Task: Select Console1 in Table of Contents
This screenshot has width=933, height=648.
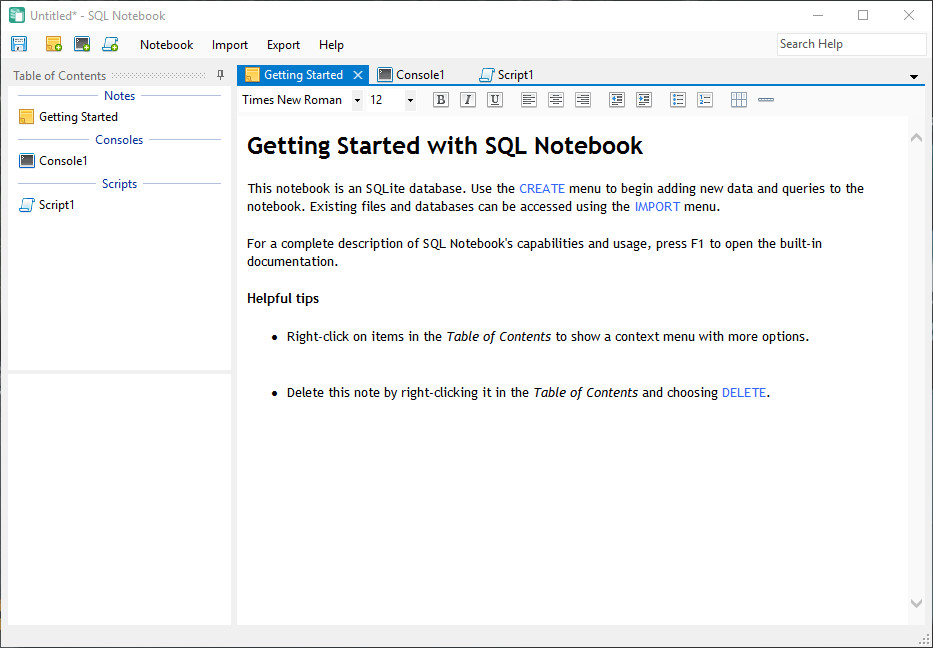Action: 54,161
